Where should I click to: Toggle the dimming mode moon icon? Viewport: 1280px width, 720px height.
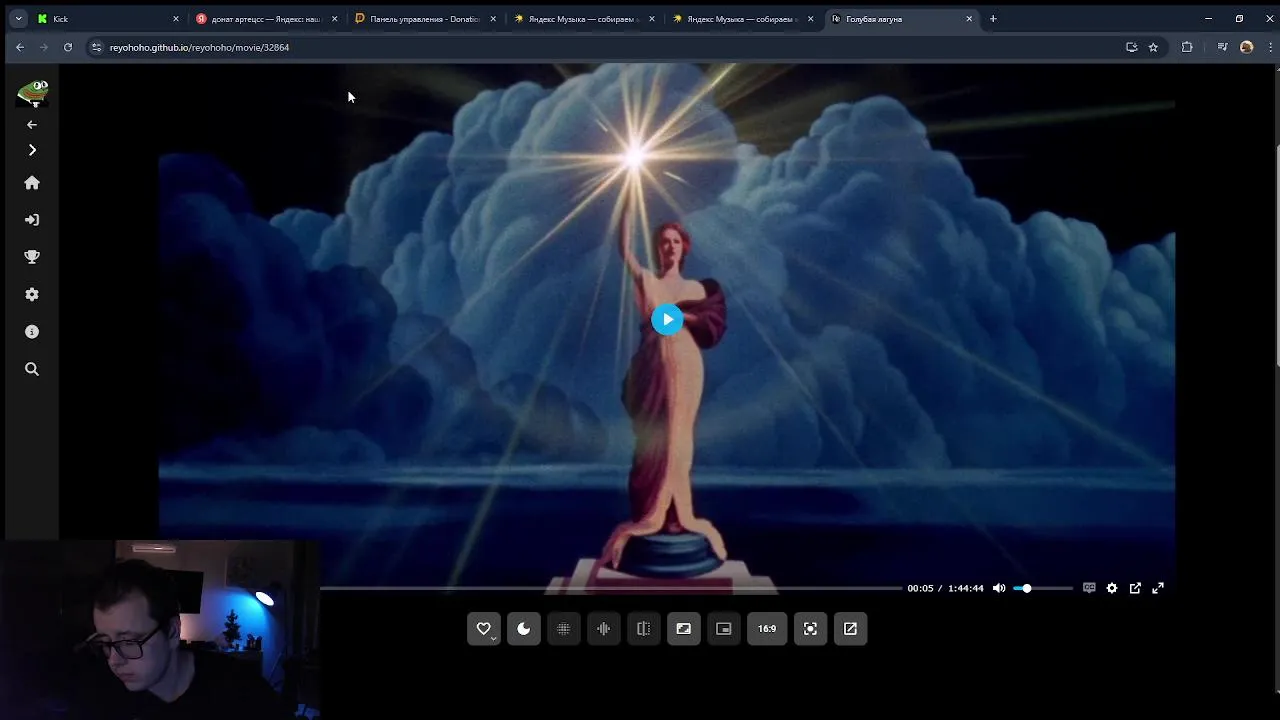pos(524,629)
